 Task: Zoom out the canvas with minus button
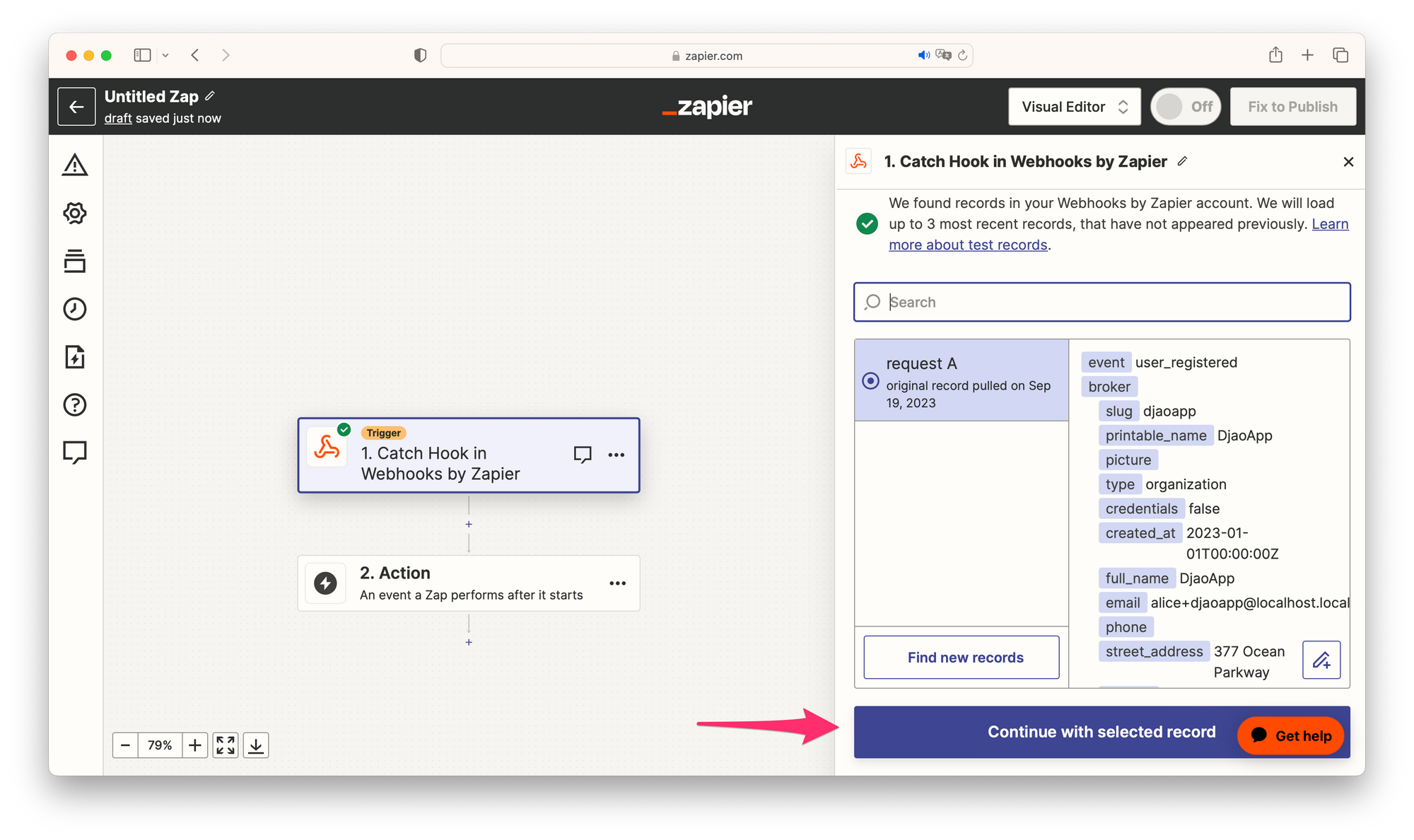(x=125, y=745)
